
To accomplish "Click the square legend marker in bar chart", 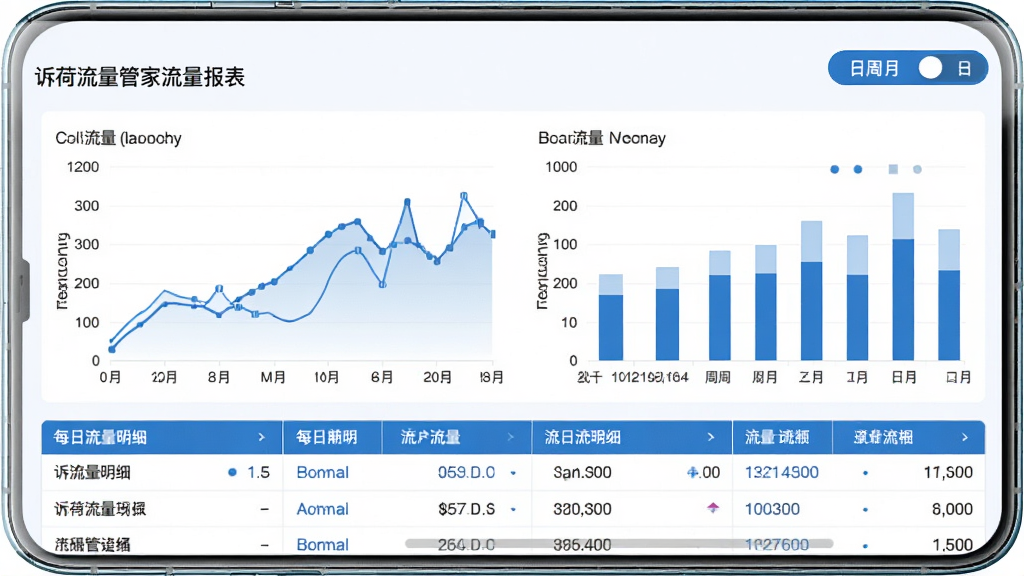I will tap(893, 169).
